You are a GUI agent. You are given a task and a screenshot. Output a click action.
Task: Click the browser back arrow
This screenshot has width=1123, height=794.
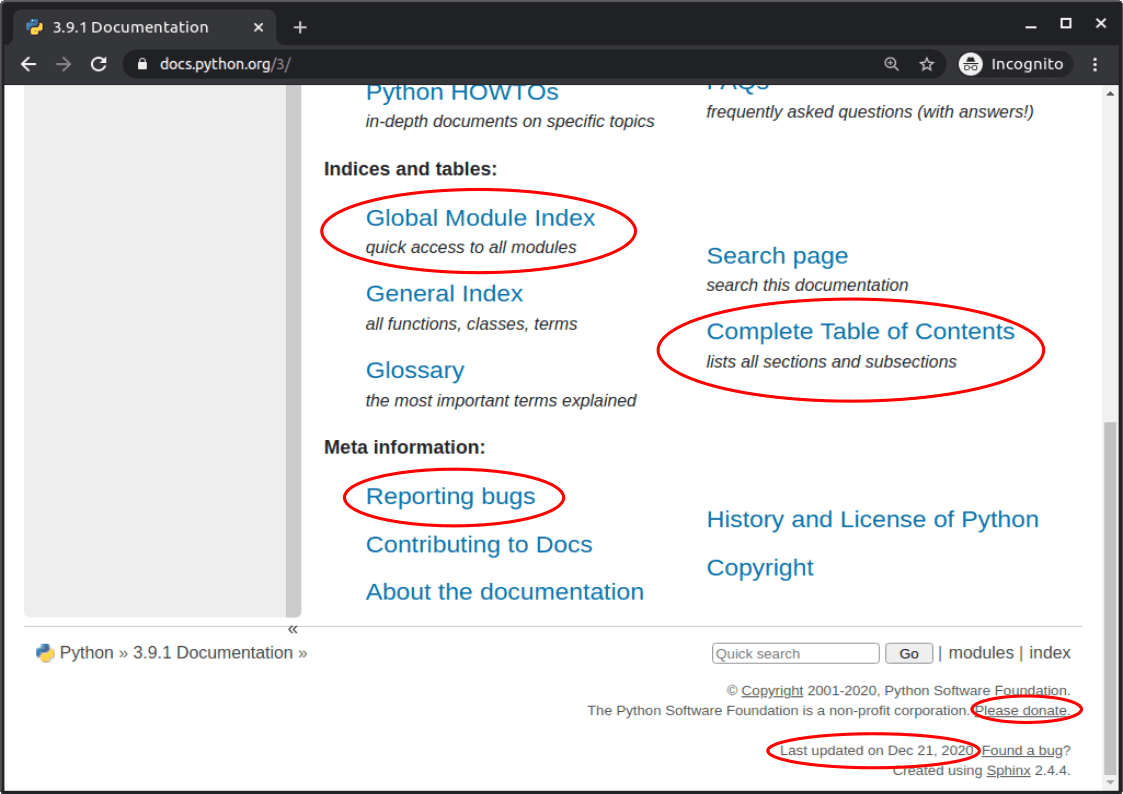coord(28,63)
